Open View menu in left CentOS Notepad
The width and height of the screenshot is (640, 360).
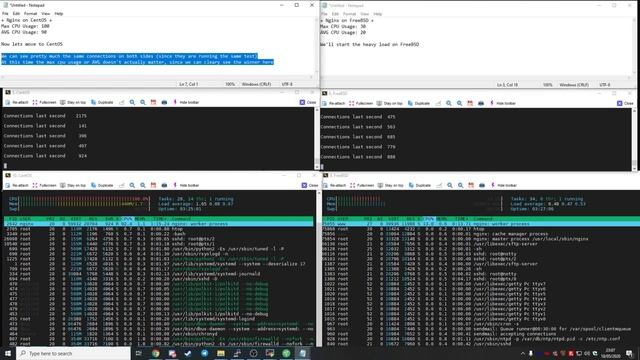coord(45,13)
